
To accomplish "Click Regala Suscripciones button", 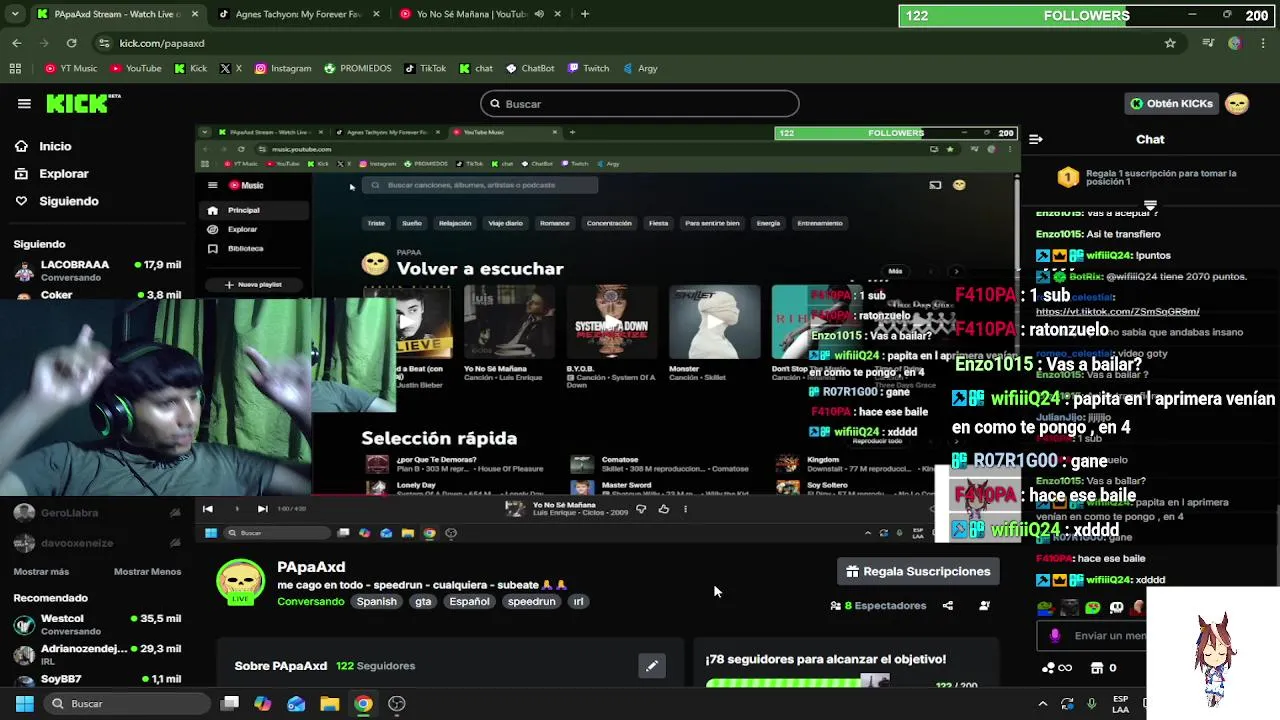I will 918,571.
